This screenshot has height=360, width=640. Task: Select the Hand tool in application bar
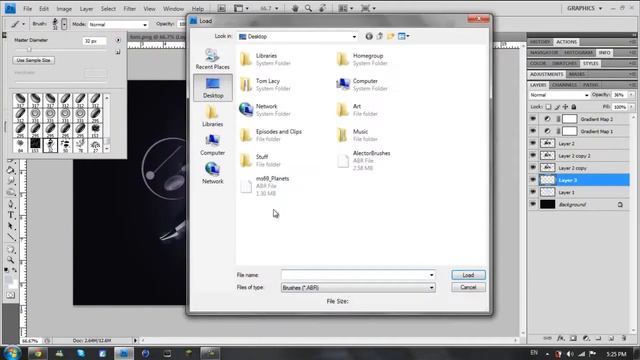tap(295, 8)
